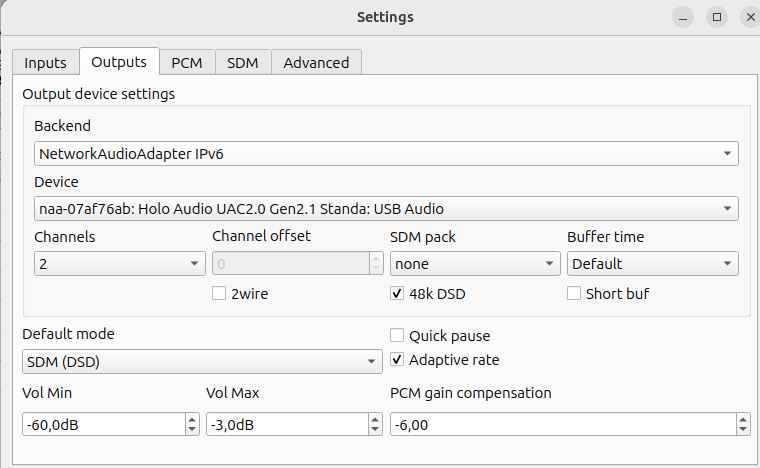760x468 pixels.
Task: Expand the SDM pack dropdown
Action: tap(474, 264)
